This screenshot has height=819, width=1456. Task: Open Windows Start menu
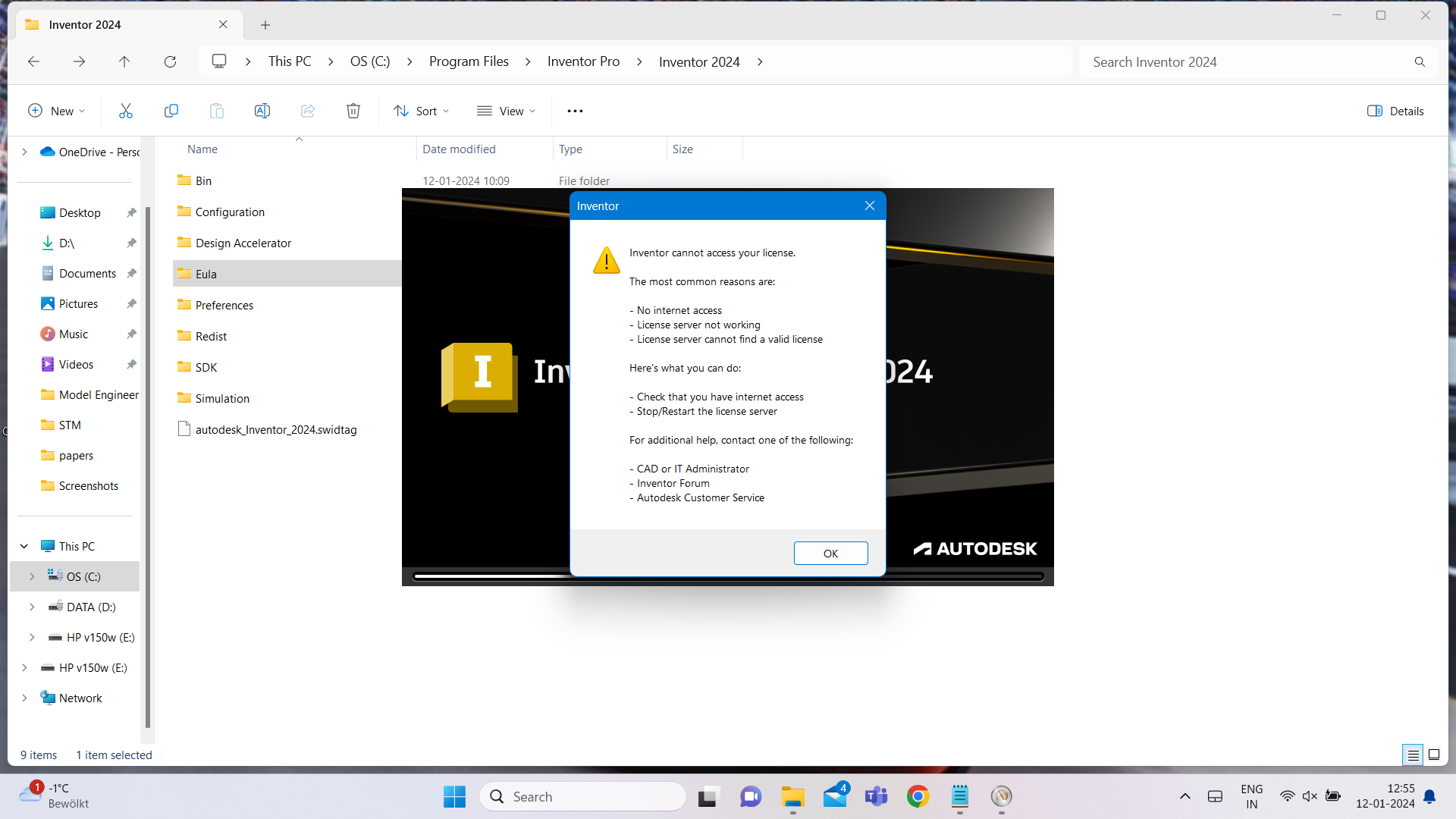[454, 796]
